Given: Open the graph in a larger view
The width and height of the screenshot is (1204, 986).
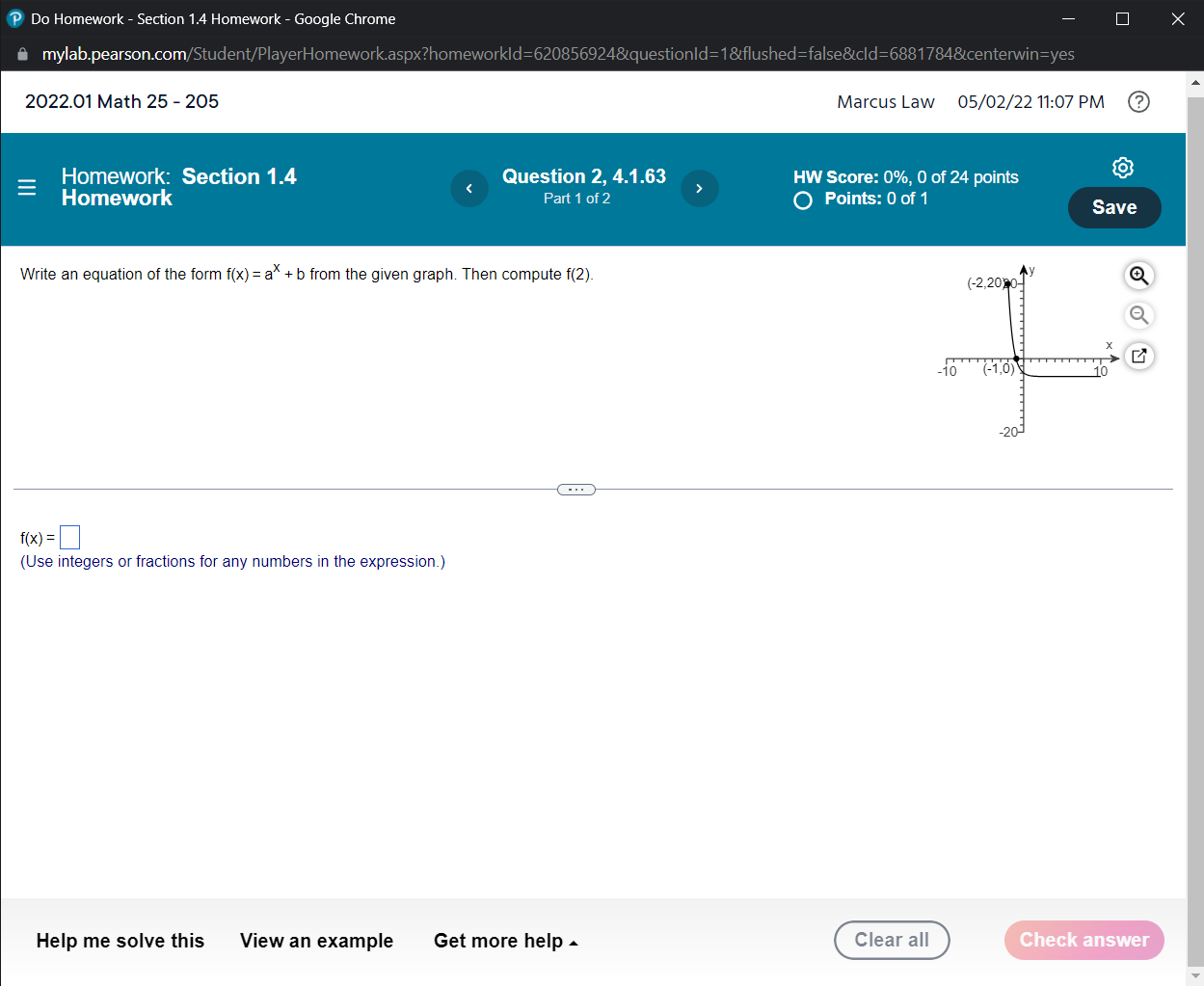Looking at the screenshot, I should (x=1138, y=356).
